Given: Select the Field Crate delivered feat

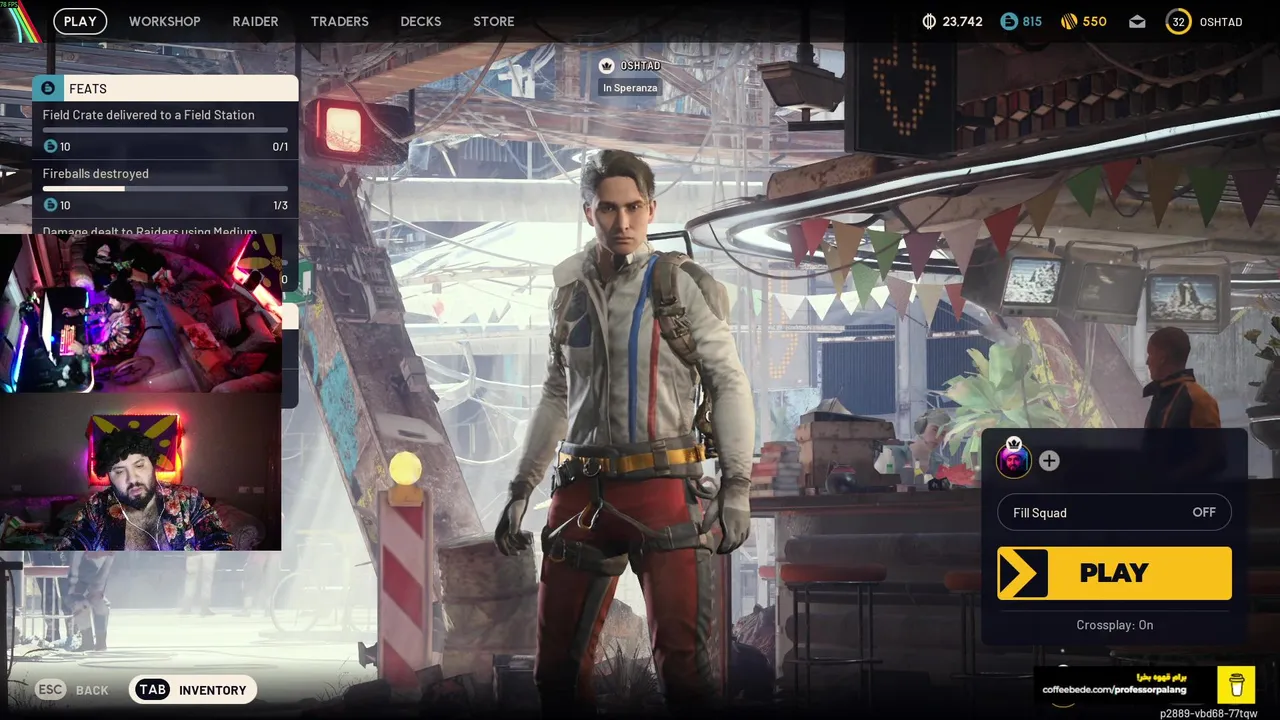Looking at the screenshot, I should coord(165,130).
